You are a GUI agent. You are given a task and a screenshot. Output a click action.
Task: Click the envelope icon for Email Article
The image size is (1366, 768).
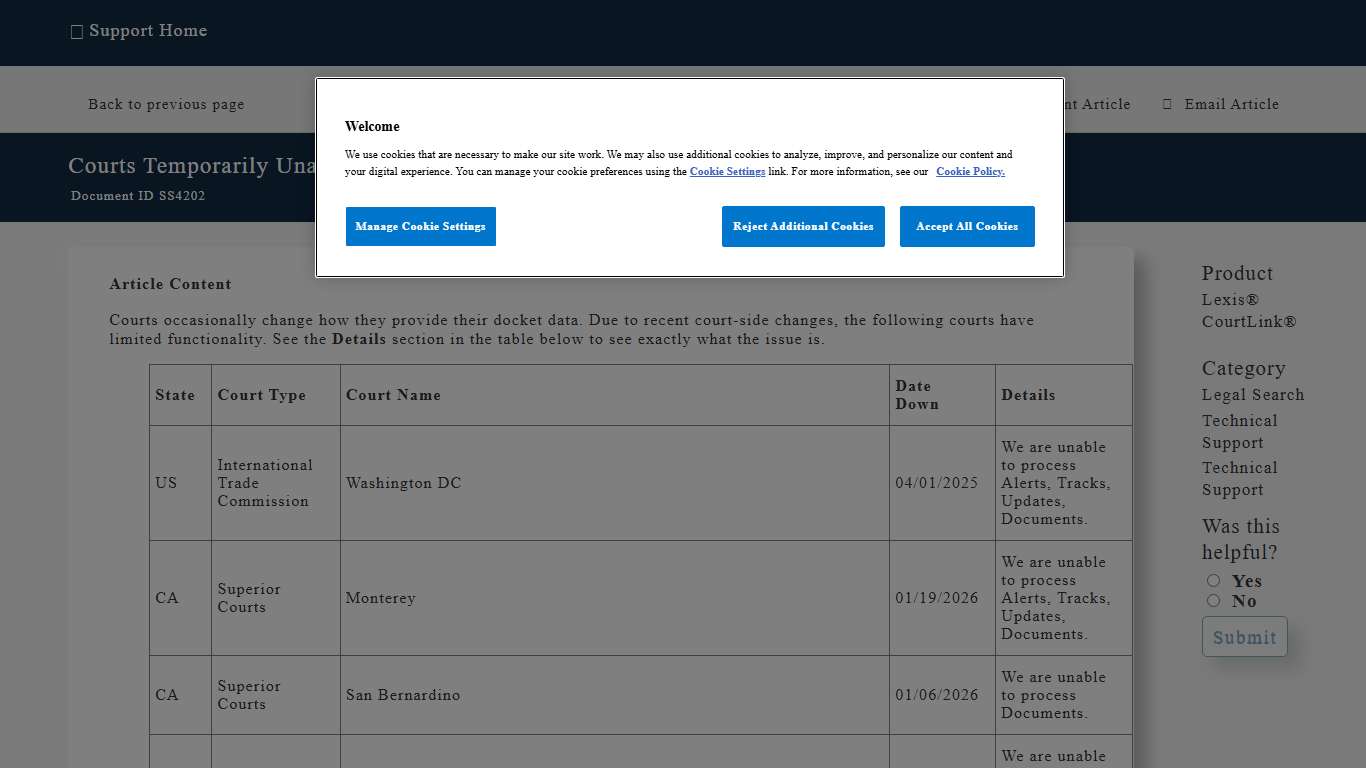[1167, 103]
